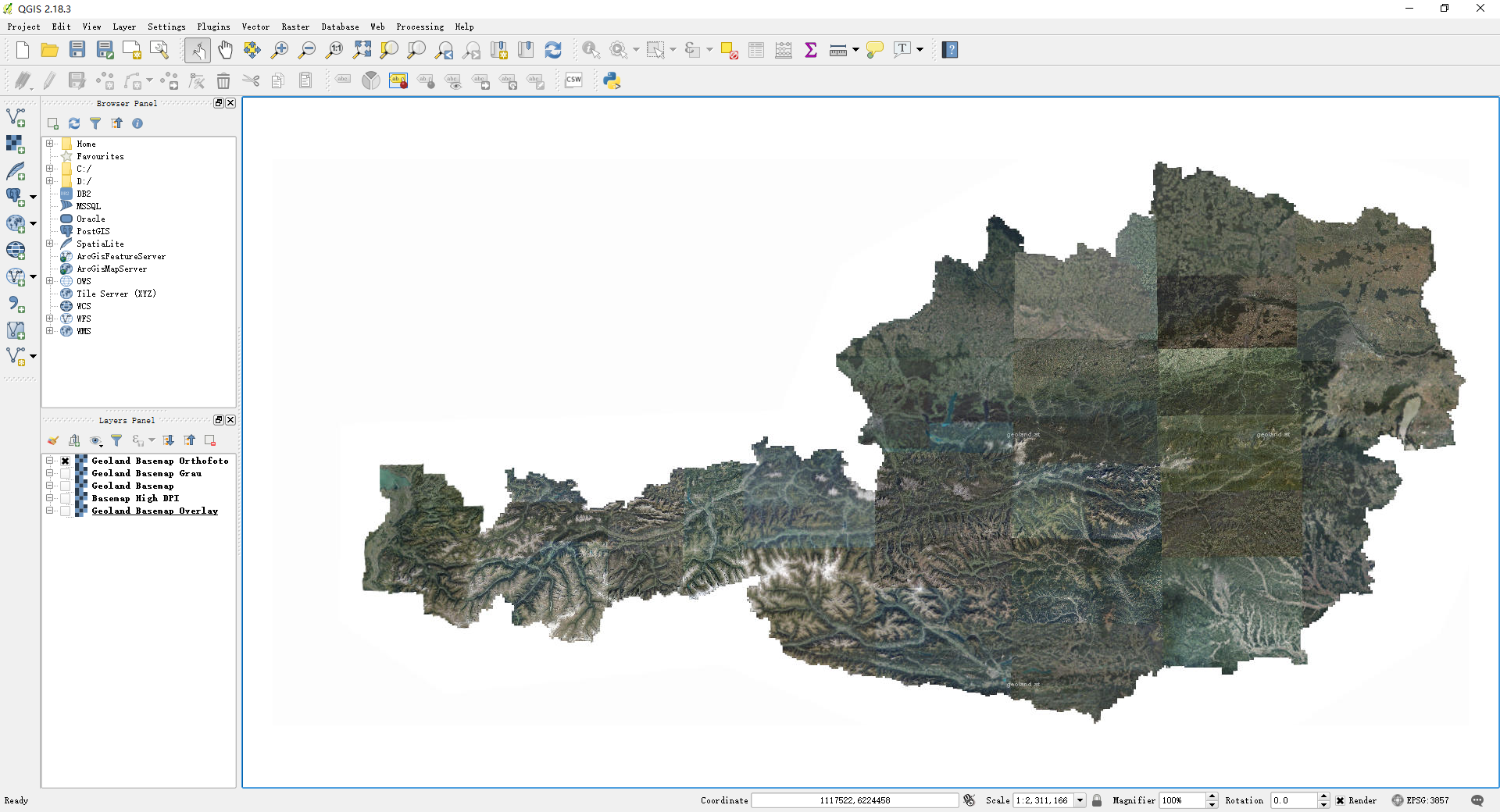The image size is (1500, 812).
Task: Increase Magnifier value with up stepper
Action: 1212,796
